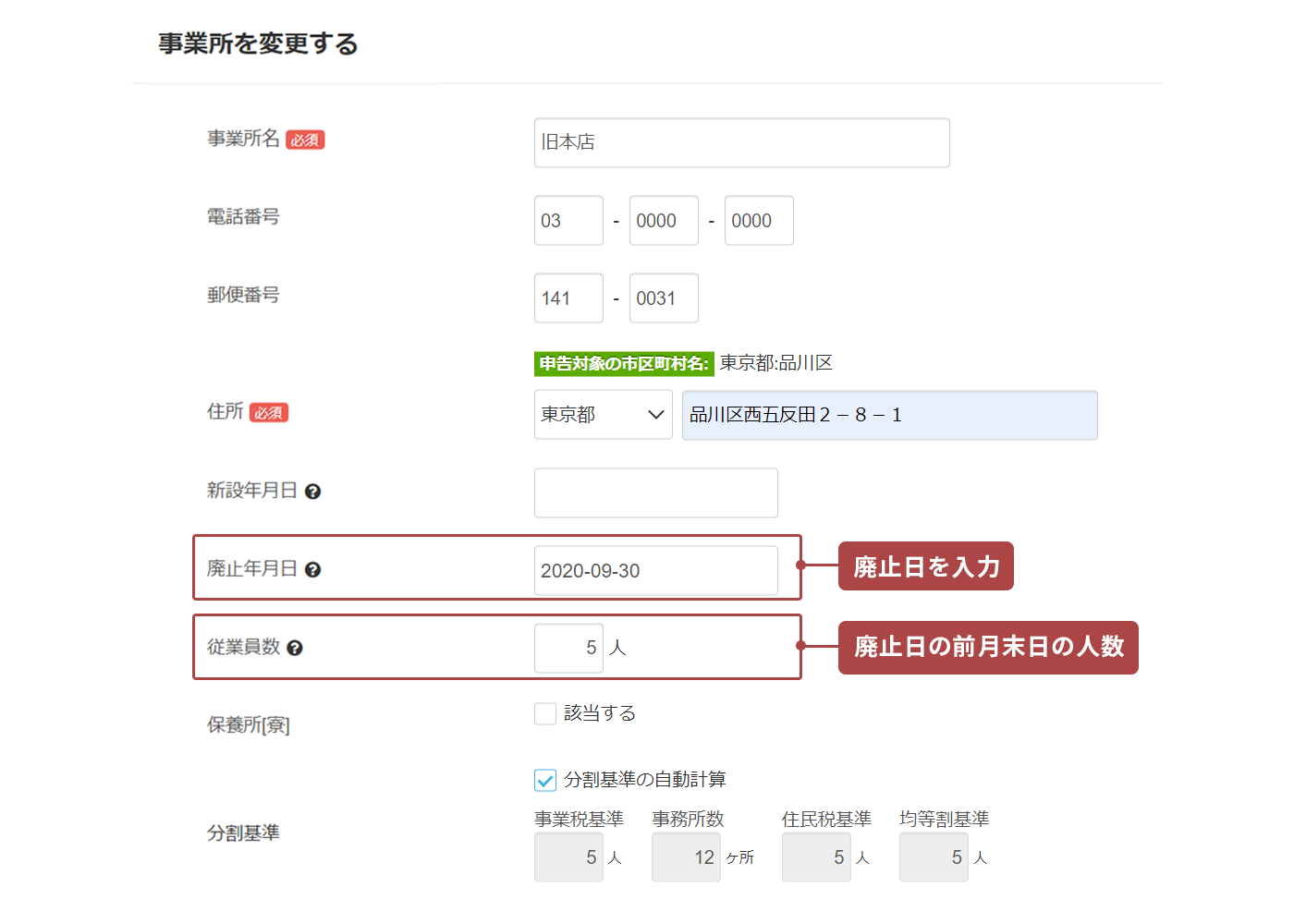Focus the 事業所名 field containing 旧本店

(741, 142)
